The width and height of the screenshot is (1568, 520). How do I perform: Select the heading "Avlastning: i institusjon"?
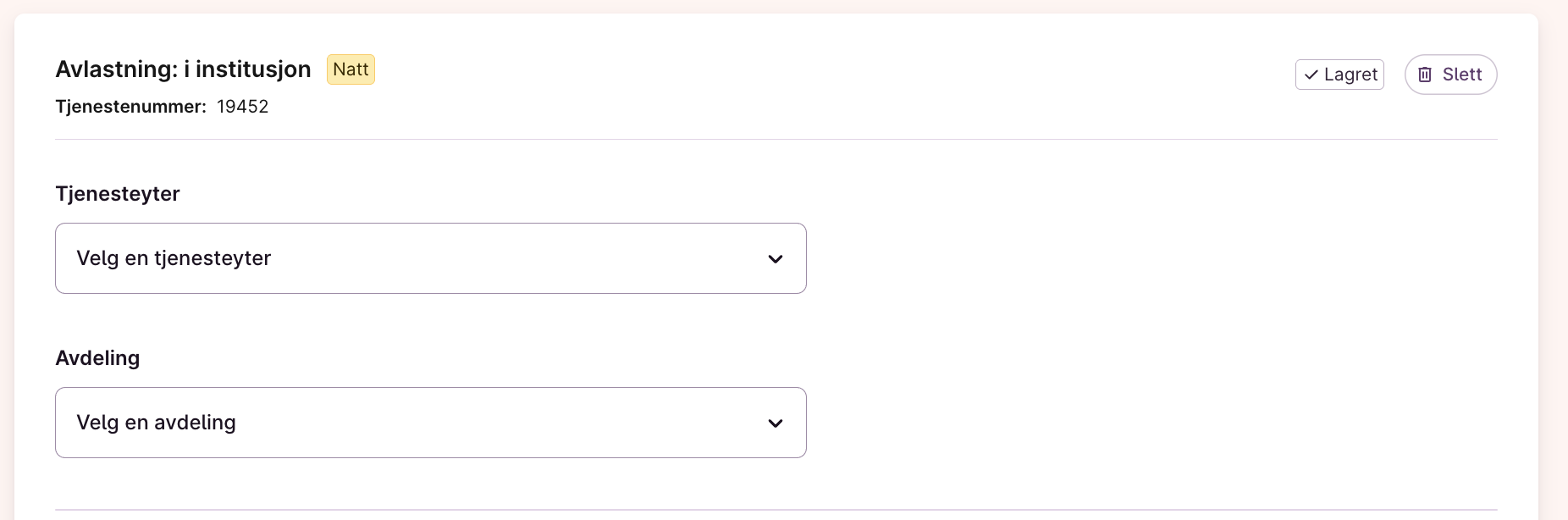(183, 69)
